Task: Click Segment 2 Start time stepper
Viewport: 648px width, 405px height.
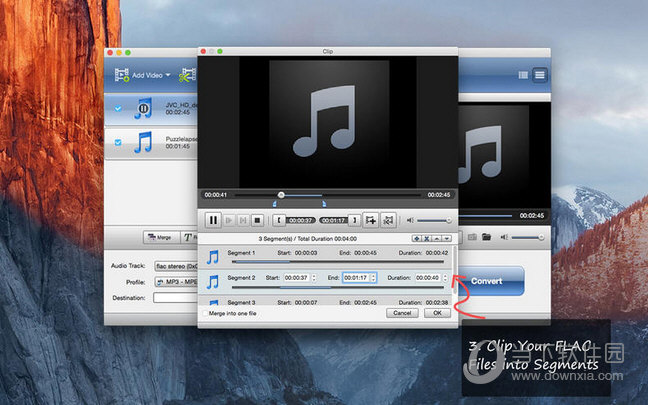Action: (x=314, y=278)
